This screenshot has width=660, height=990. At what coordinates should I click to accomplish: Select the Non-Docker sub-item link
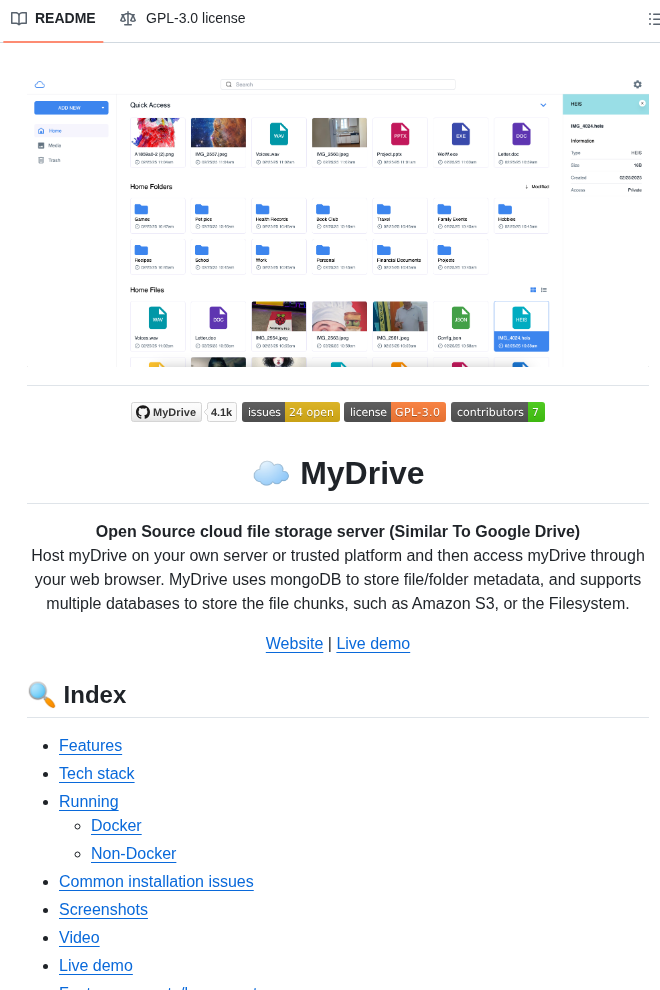click(133, 854)
